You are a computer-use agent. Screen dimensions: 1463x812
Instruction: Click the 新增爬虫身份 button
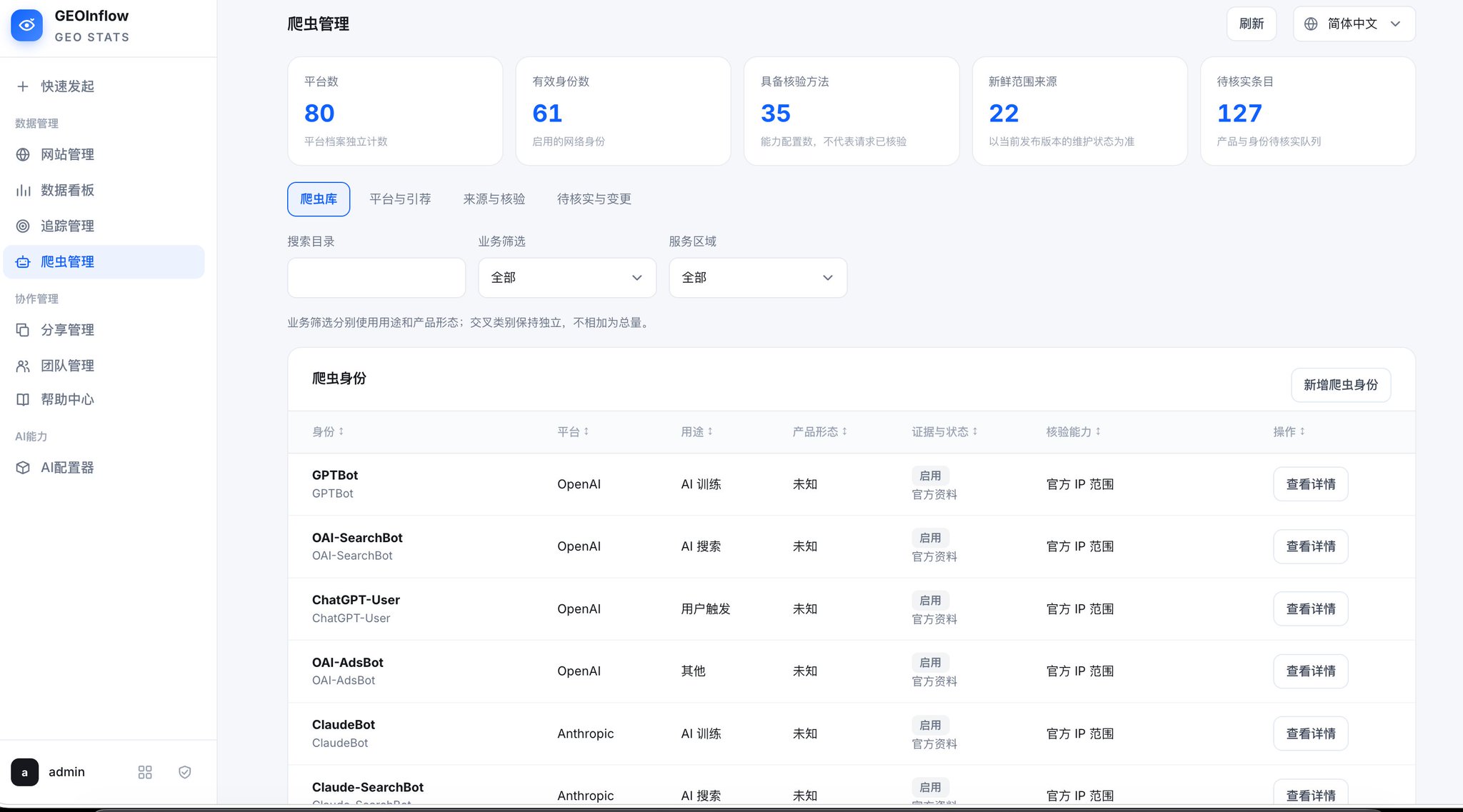(x=1341, y=385)
